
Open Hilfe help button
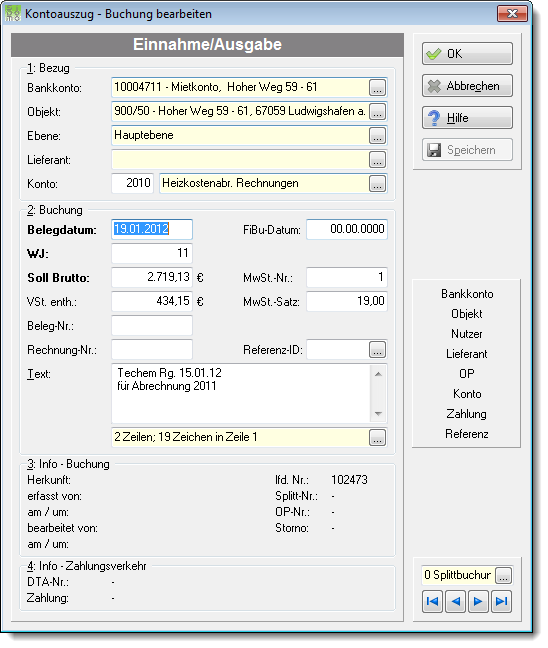[x=467, y=118]
